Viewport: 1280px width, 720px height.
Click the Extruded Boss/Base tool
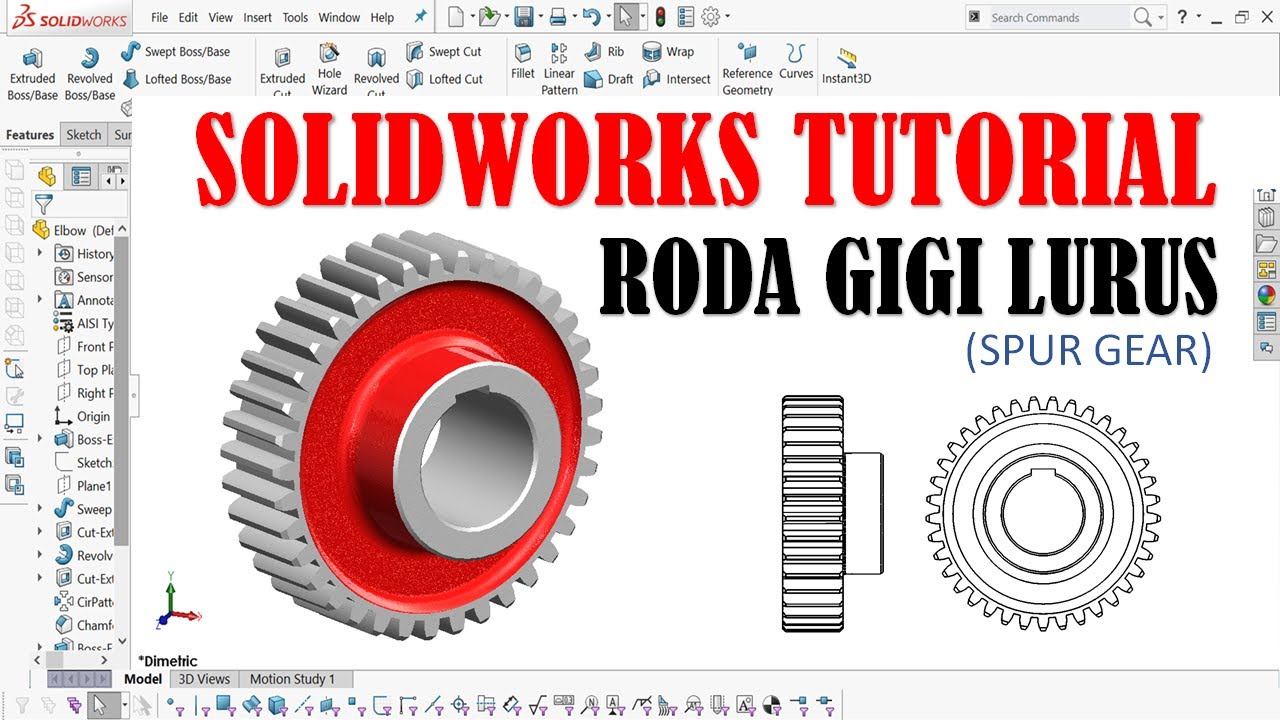pyautogui.click(x=32, y=74)
